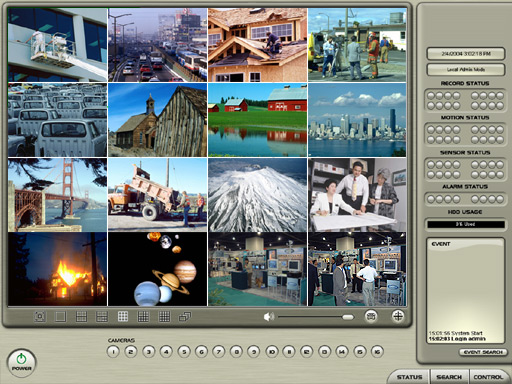The image size is (512, 384).
Task: Select camera 16 button
Action: coord(377,351)
